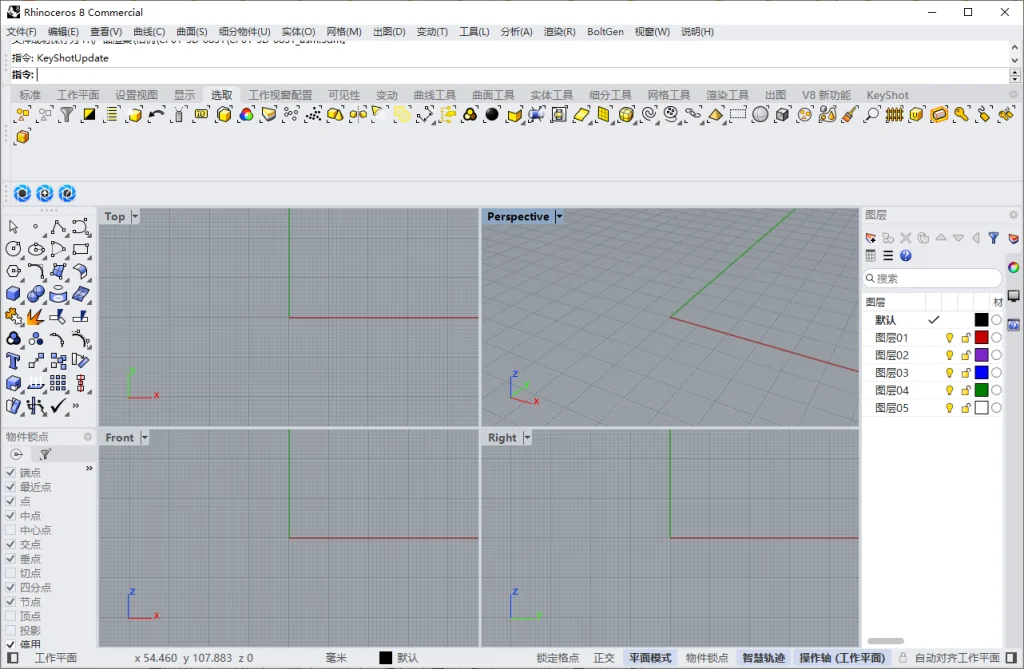
Task: Select the polyline tool
Action: 58,227
